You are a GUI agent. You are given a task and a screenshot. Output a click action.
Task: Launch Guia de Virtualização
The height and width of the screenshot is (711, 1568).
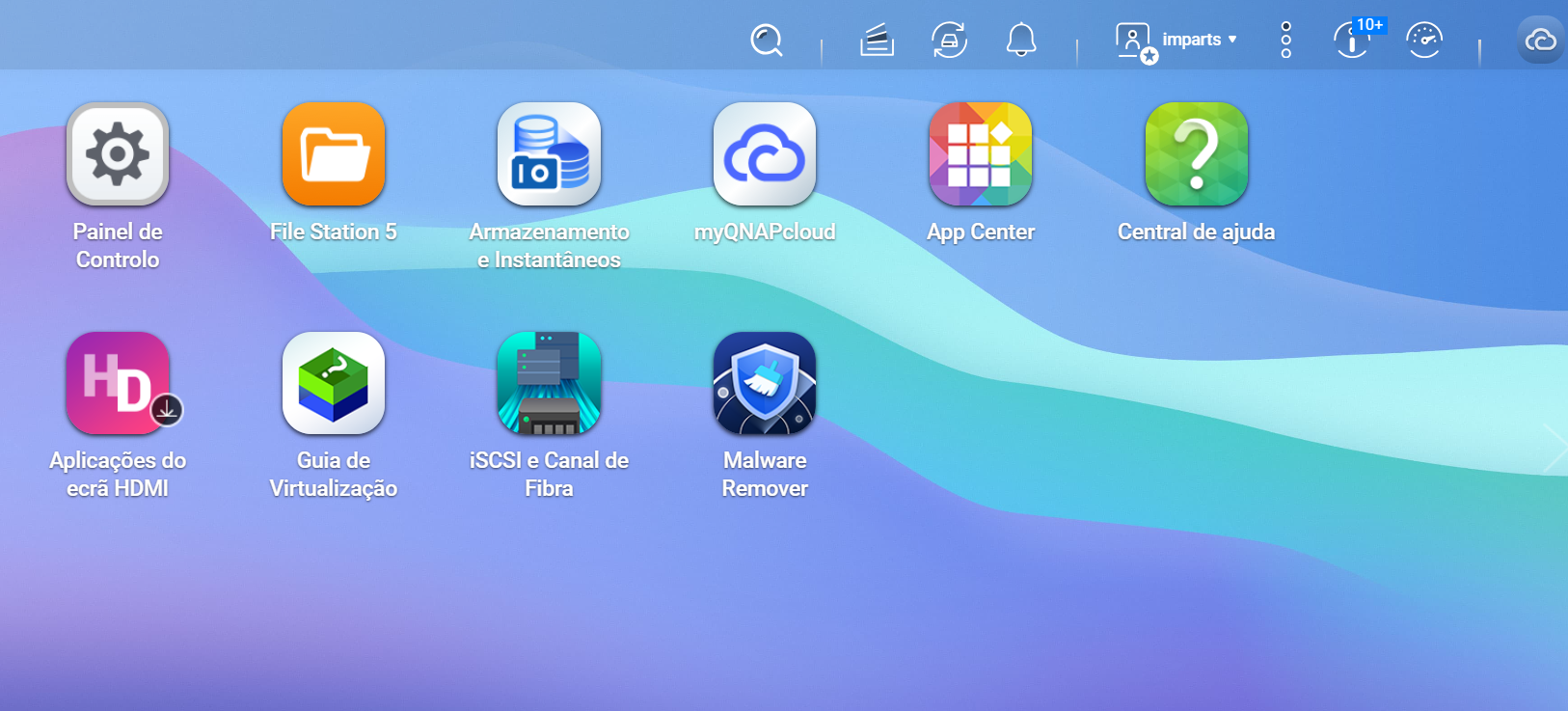(334, 384)
